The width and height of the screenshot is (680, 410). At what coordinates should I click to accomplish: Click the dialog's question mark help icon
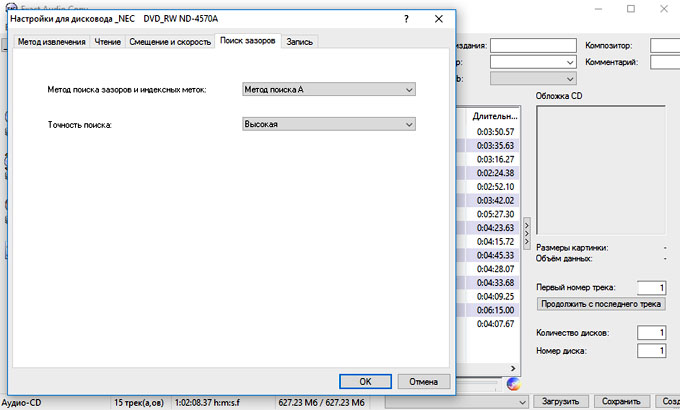point(405,19)
